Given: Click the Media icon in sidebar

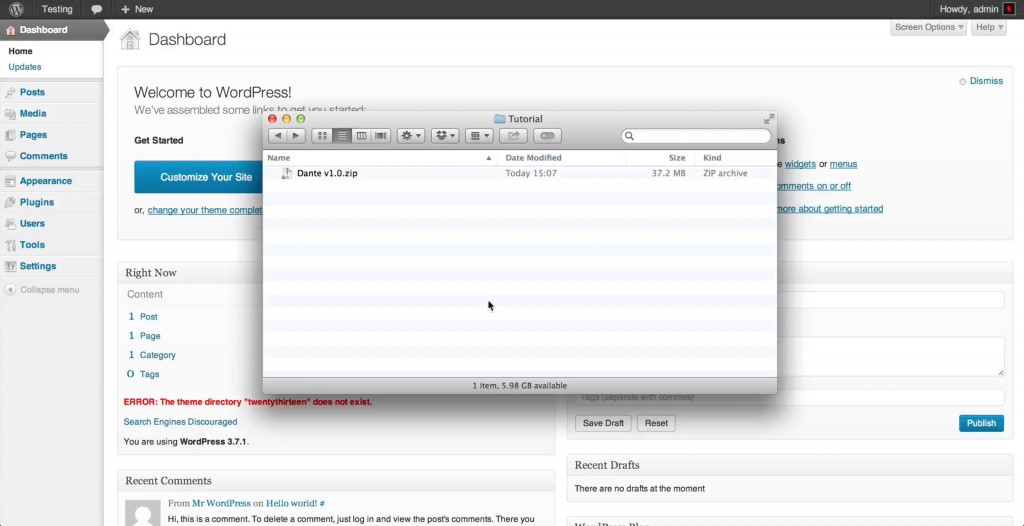Looking at the screenshot, I should pyautogui.click(x=10, y=114).
